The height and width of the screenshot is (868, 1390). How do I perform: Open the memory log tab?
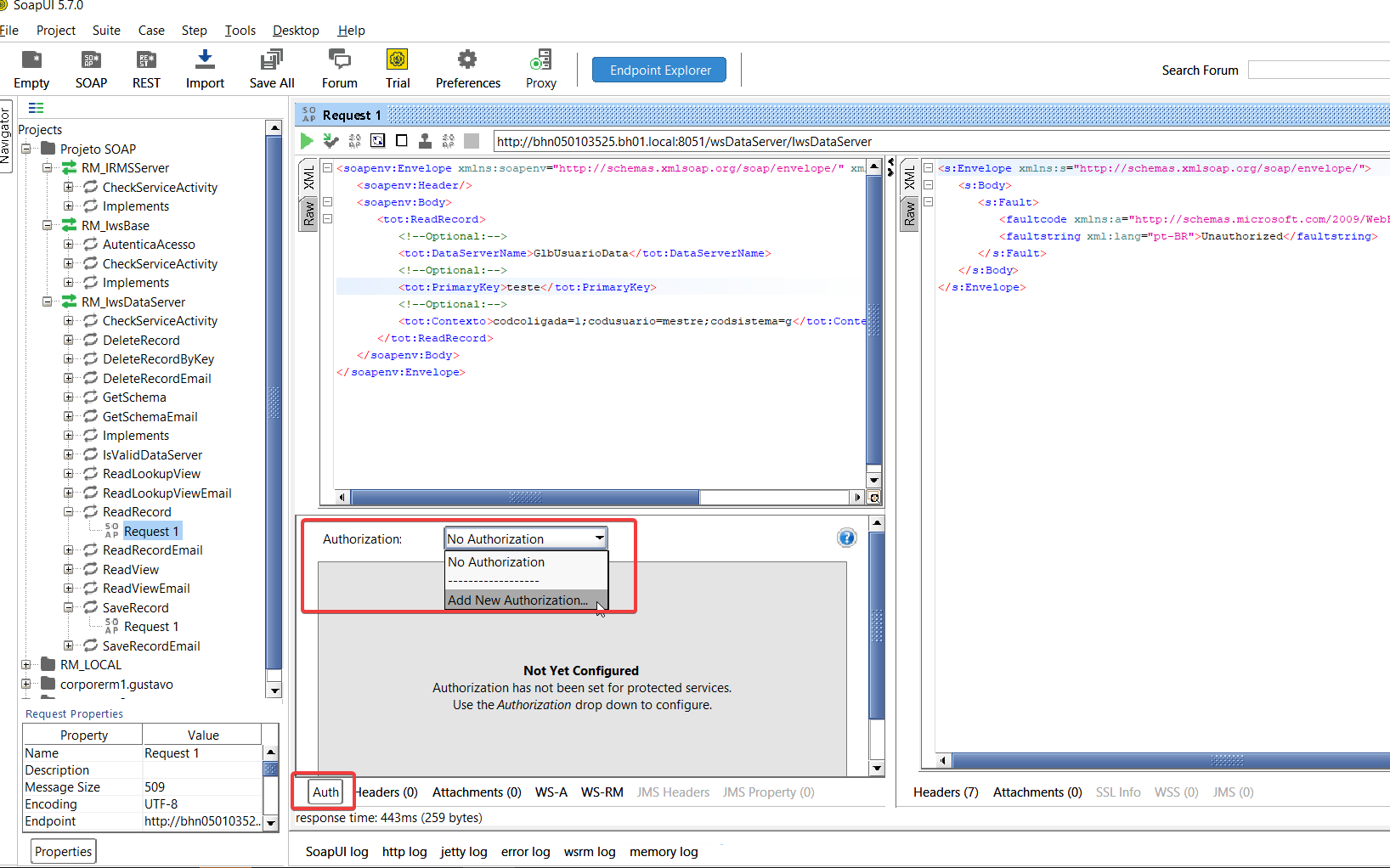664,852
